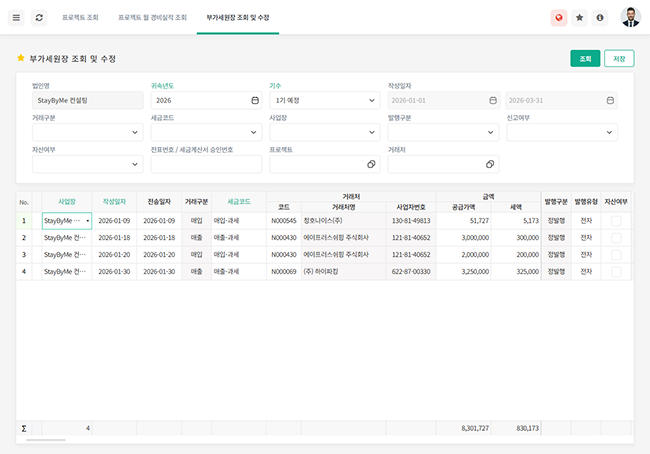Click the 귀속년도 calendar icon
This screenshot has height=454, width=650.
255,100
